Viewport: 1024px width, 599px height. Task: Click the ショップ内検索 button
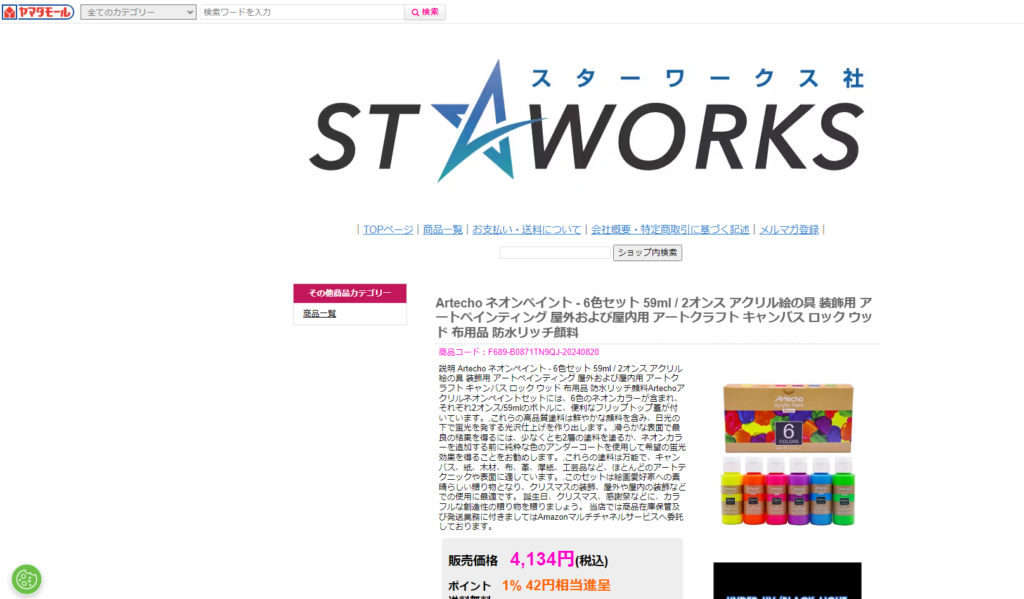(x=647, y=252)
